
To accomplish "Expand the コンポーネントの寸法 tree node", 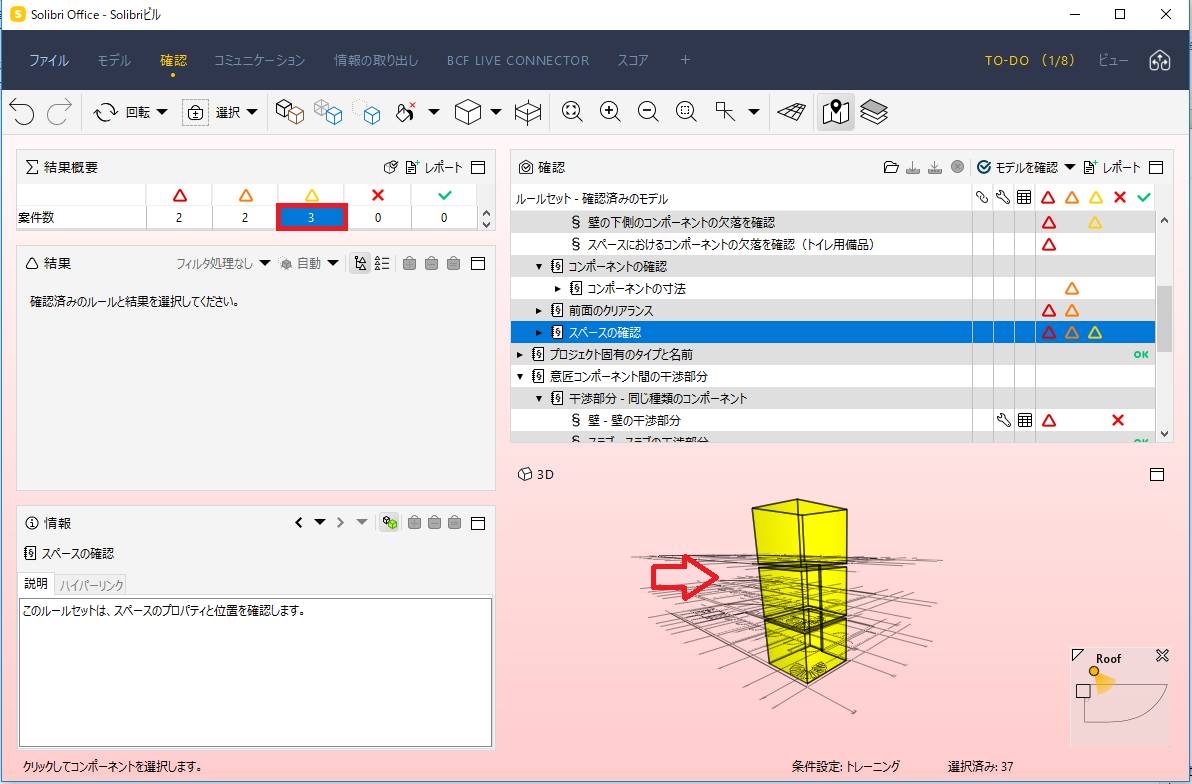I will tap(557, 289).
